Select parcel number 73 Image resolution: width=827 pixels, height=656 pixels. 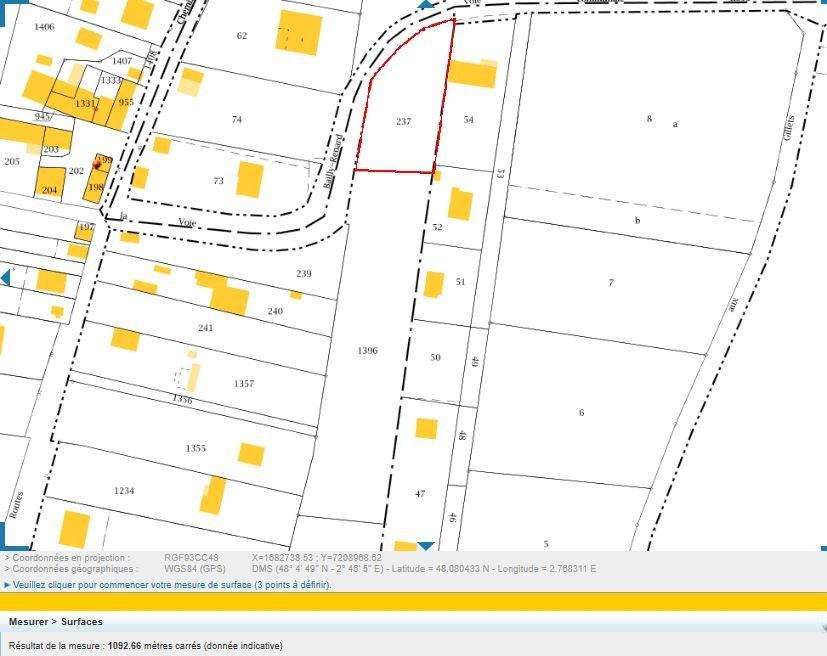tap(218, 180)
